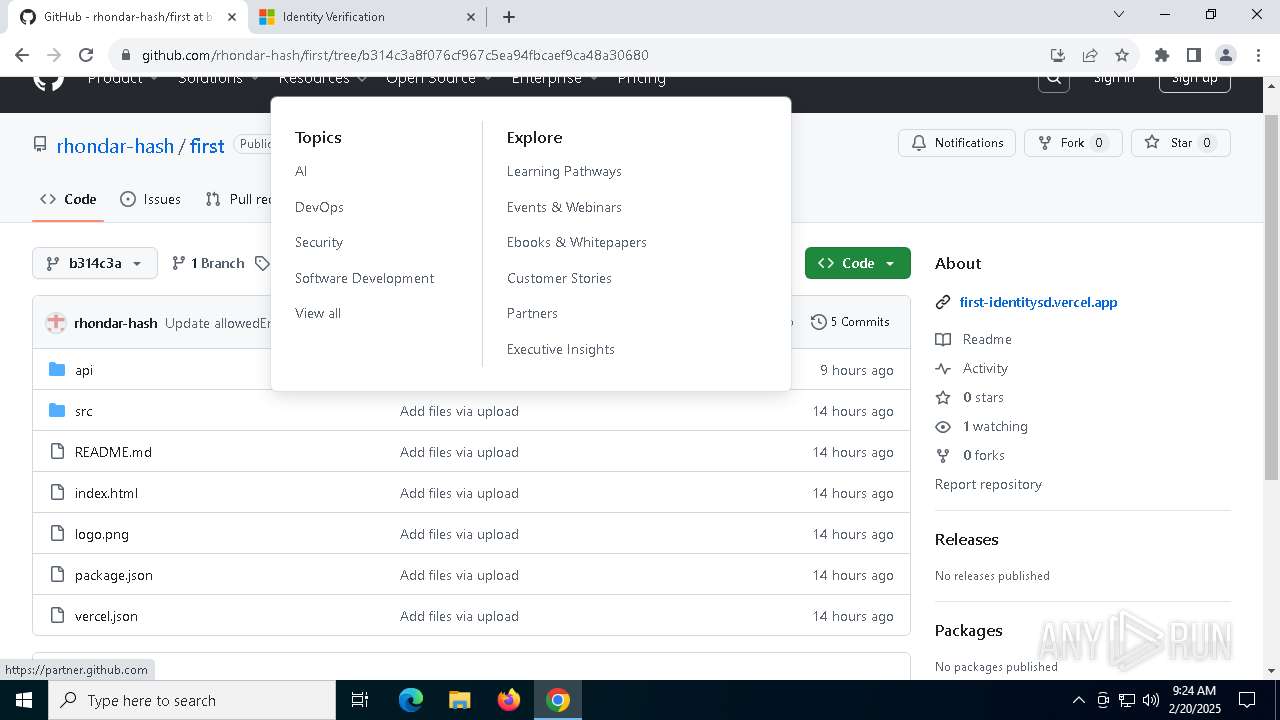Select DevOps under Topics
The image size is (1280, 720).
point(319,207)
